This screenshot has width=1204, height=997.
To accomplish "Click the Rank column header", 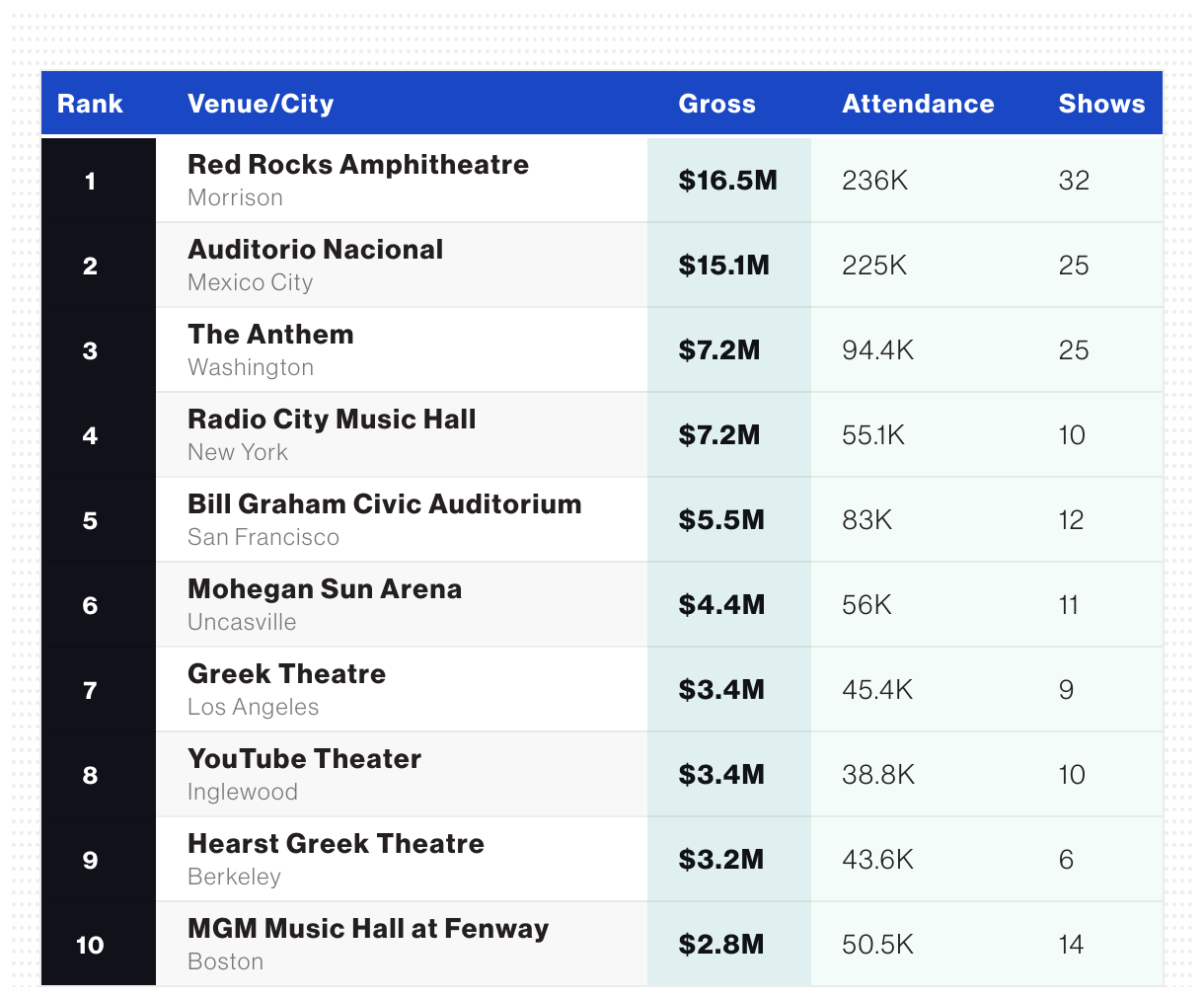I will coord(90,104).
